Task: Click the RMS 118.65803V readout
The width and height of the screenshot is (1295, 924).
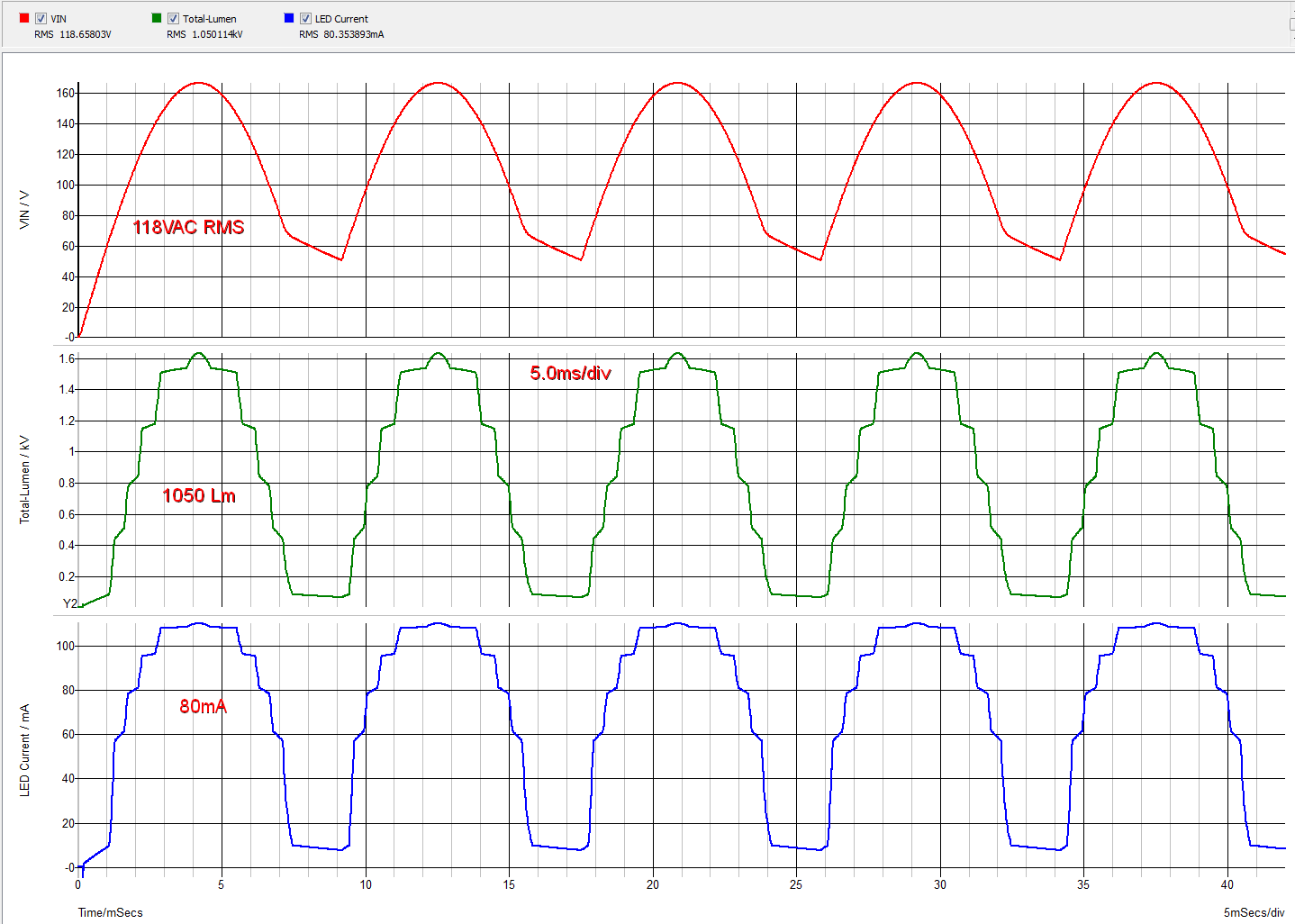Action: pyautogui.click(x=73, y=34)
